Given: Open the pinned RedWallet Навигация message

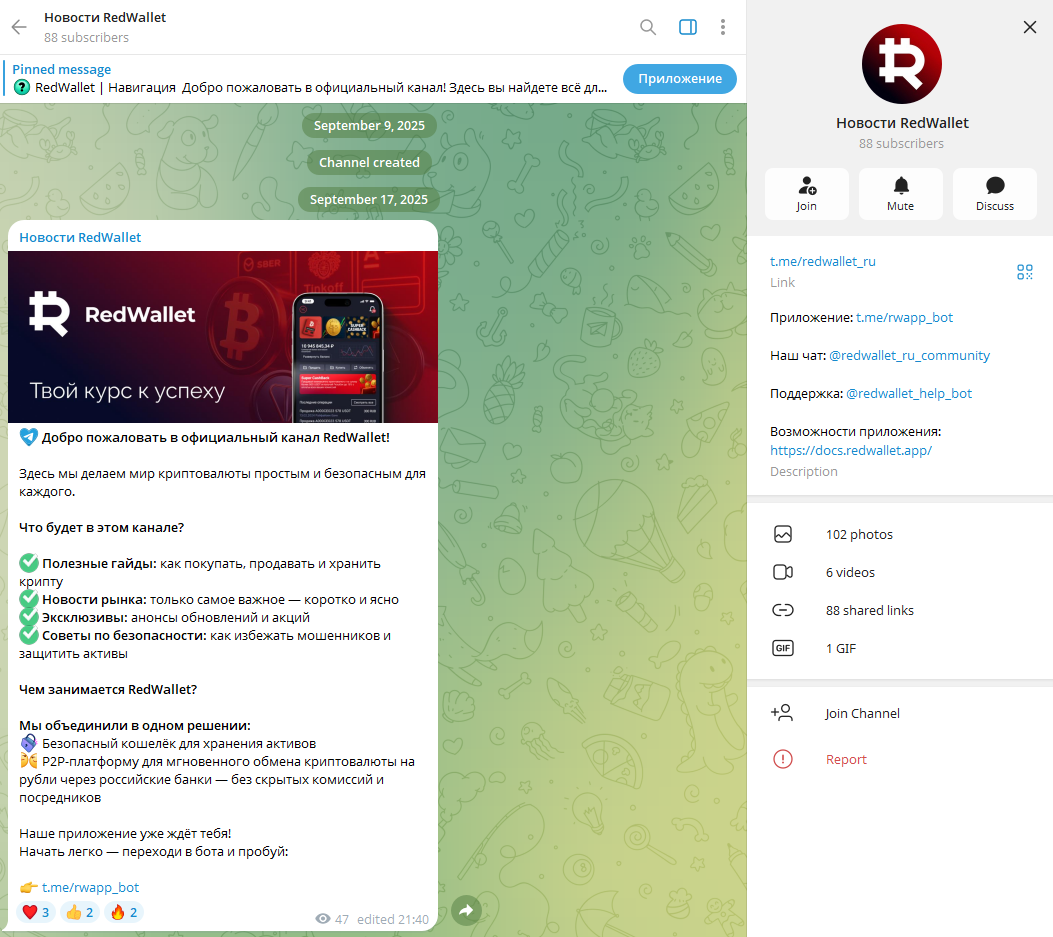Looking at the screenshot, I should 310,79.
